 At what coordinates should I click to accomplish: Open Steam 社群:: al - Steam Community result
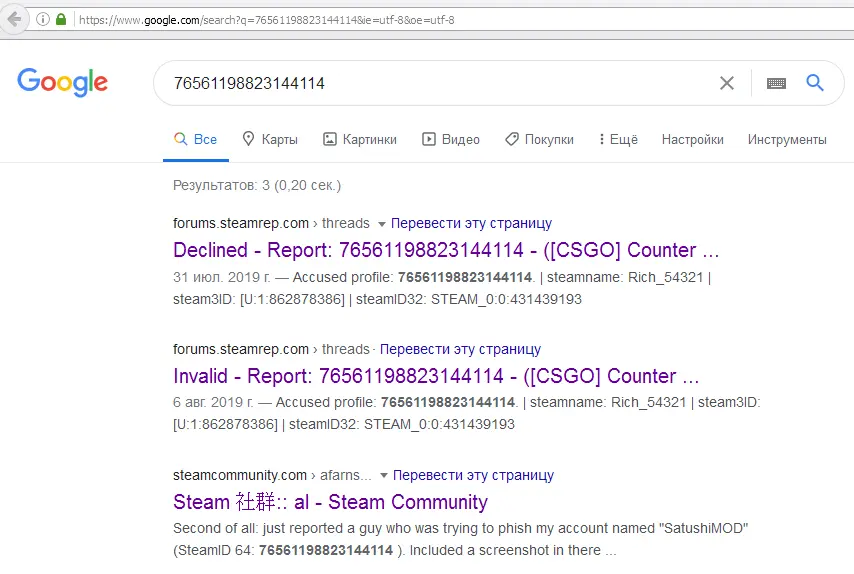pyautogui.click(x=331, y=502)
